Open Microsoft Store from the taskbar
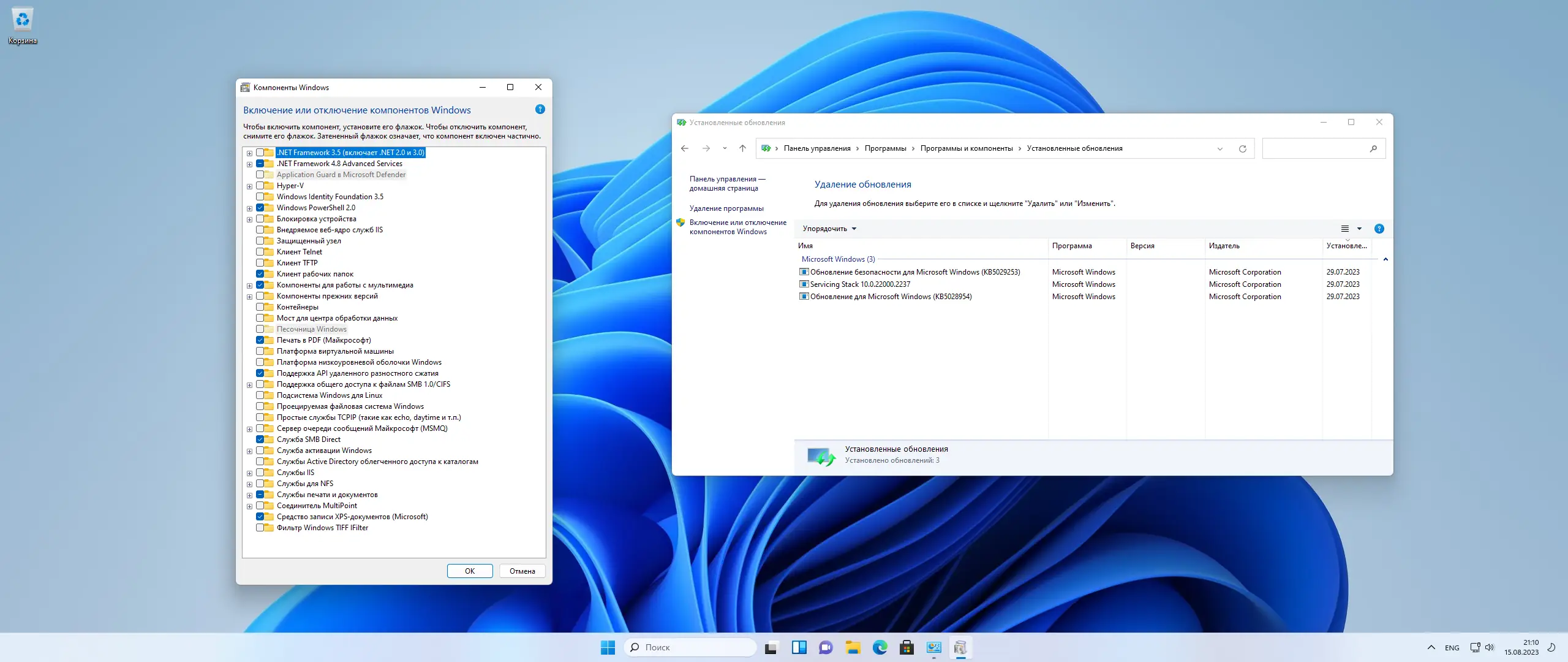1568x662 pixels. [907, 647]
